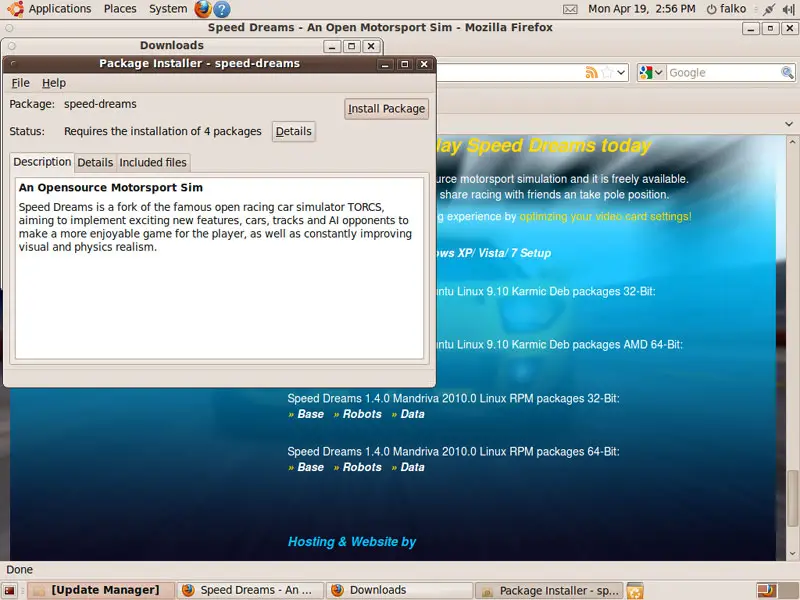Open the mail envelope indicator in the panel

(570, 9)
